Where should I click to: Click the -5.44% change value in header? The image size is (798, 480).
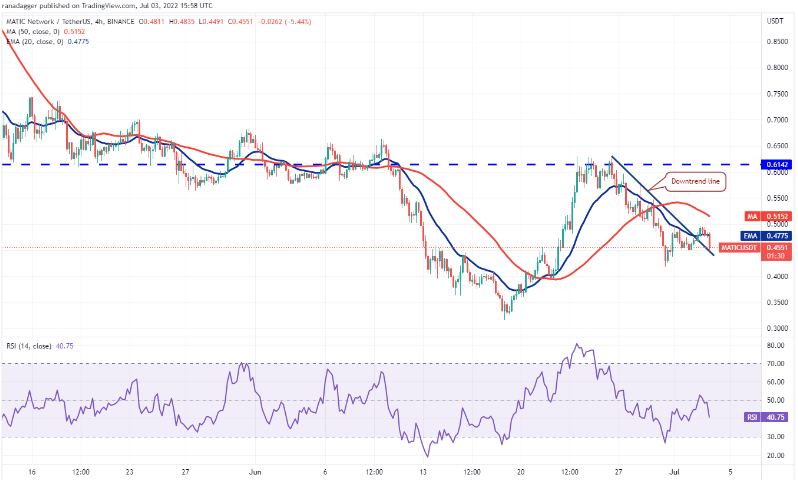(x=298, y=22)
